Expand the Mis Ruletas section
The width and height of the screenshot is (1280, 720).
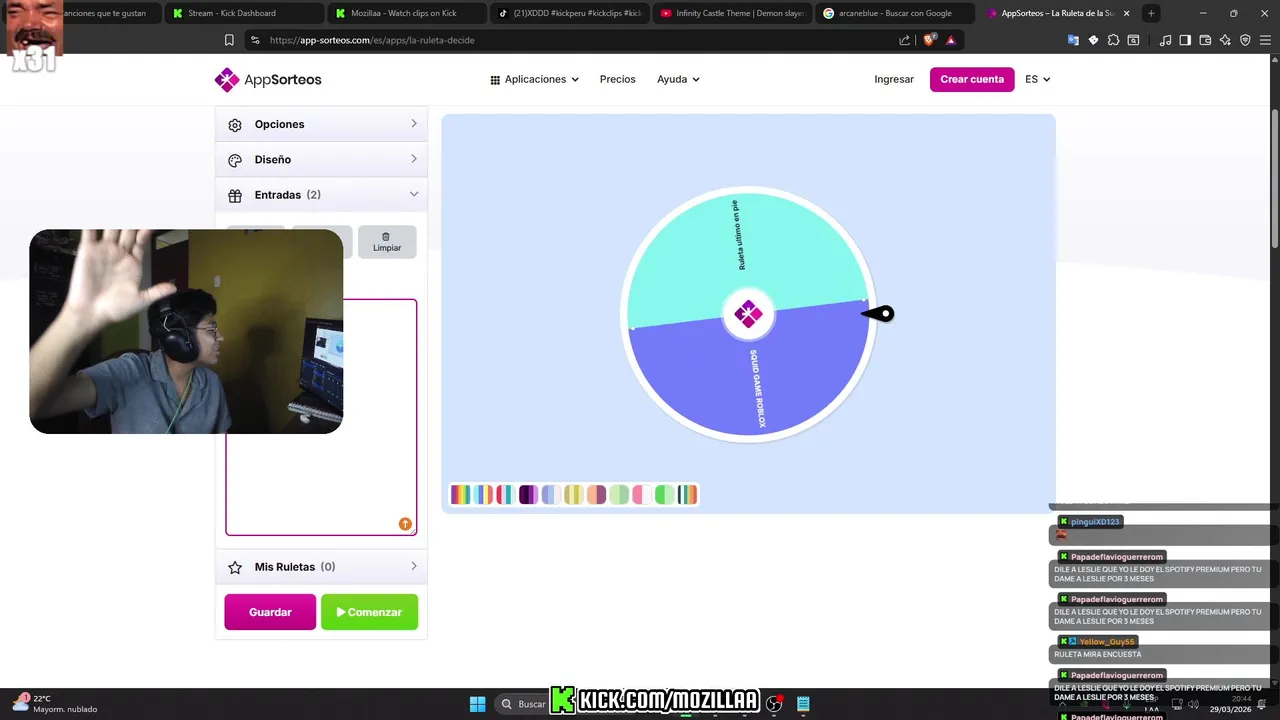321,567
